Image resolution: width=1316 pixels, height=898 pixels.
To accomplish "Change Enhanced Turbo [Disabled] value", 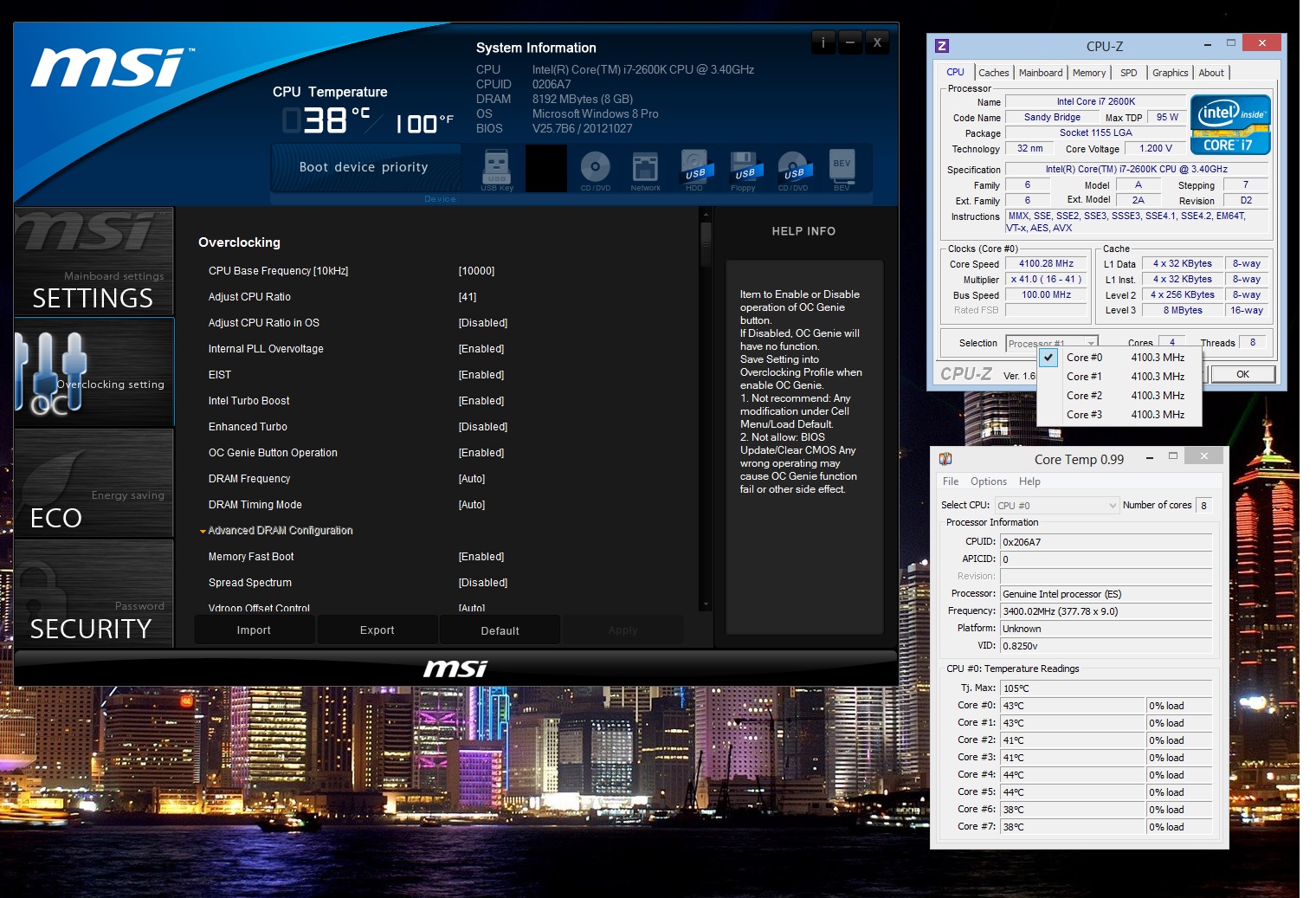I will point(483,427).
